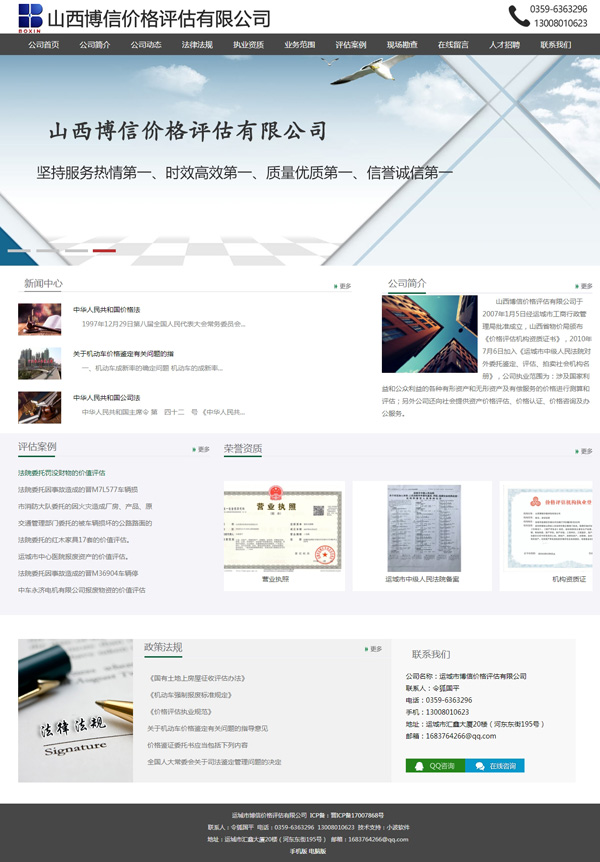Open the green QQ咨询 chat button
Viewport: 600px width, 862px height.
(434, 766)
